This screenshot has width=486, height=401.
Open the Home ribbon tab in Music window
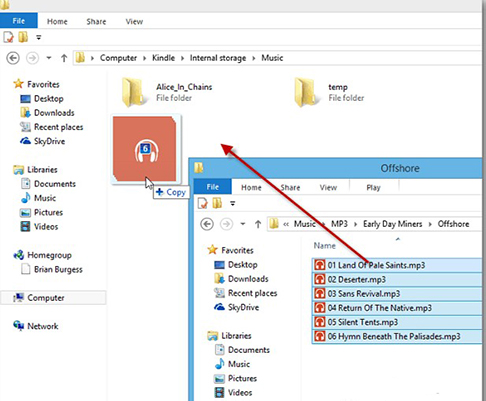tap(57, 22)
